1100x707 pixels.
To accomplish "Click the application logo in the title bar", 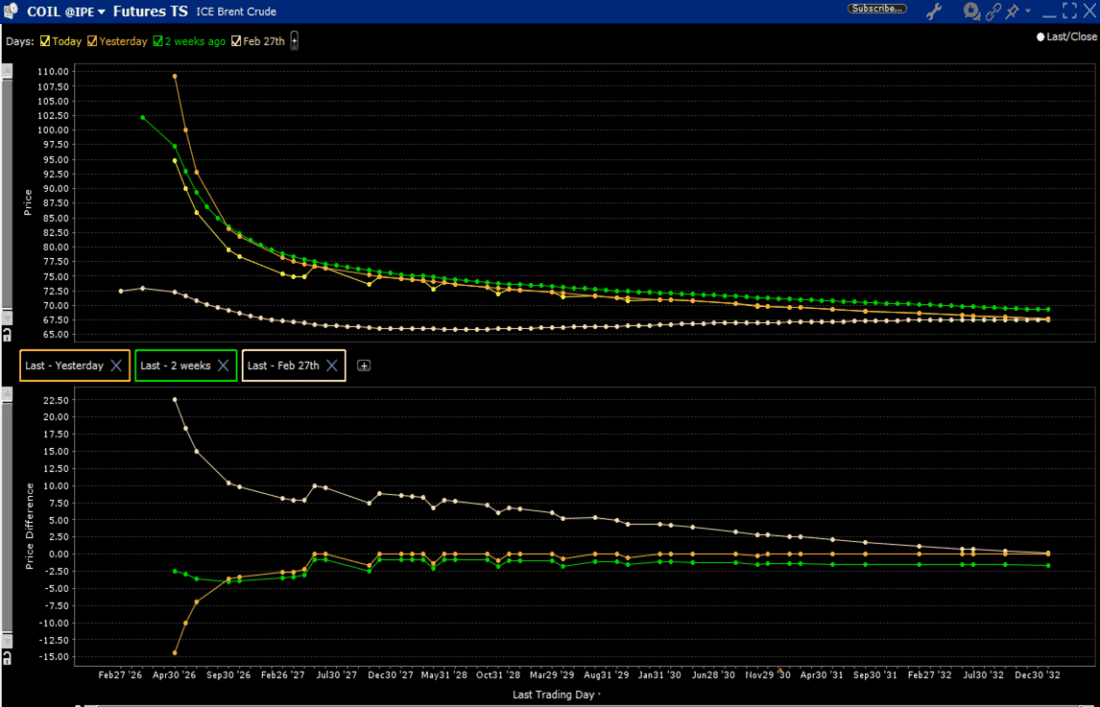I will pos(10,10).
